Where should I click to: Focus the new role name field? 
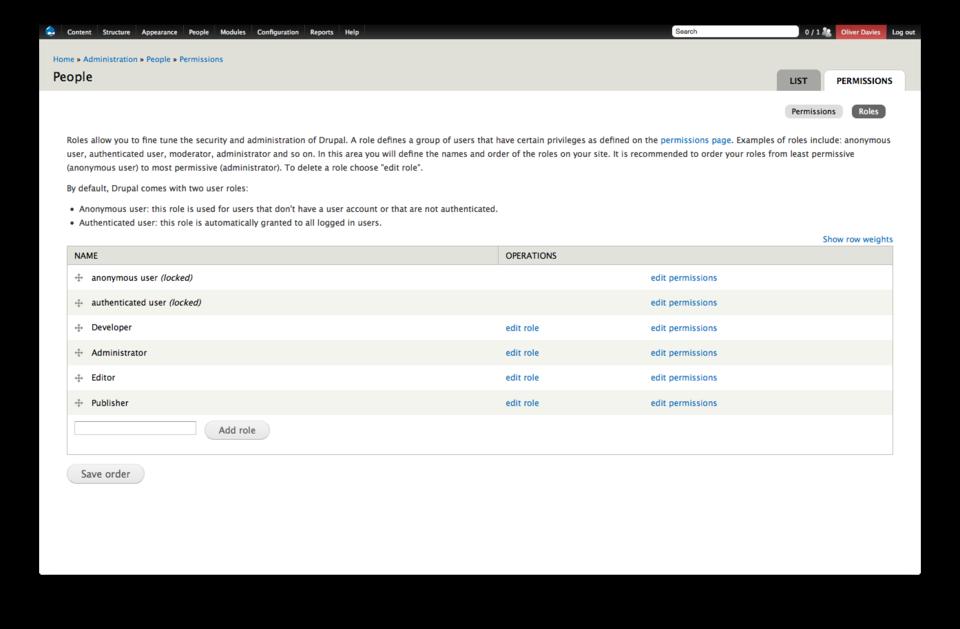click(135, 428)
